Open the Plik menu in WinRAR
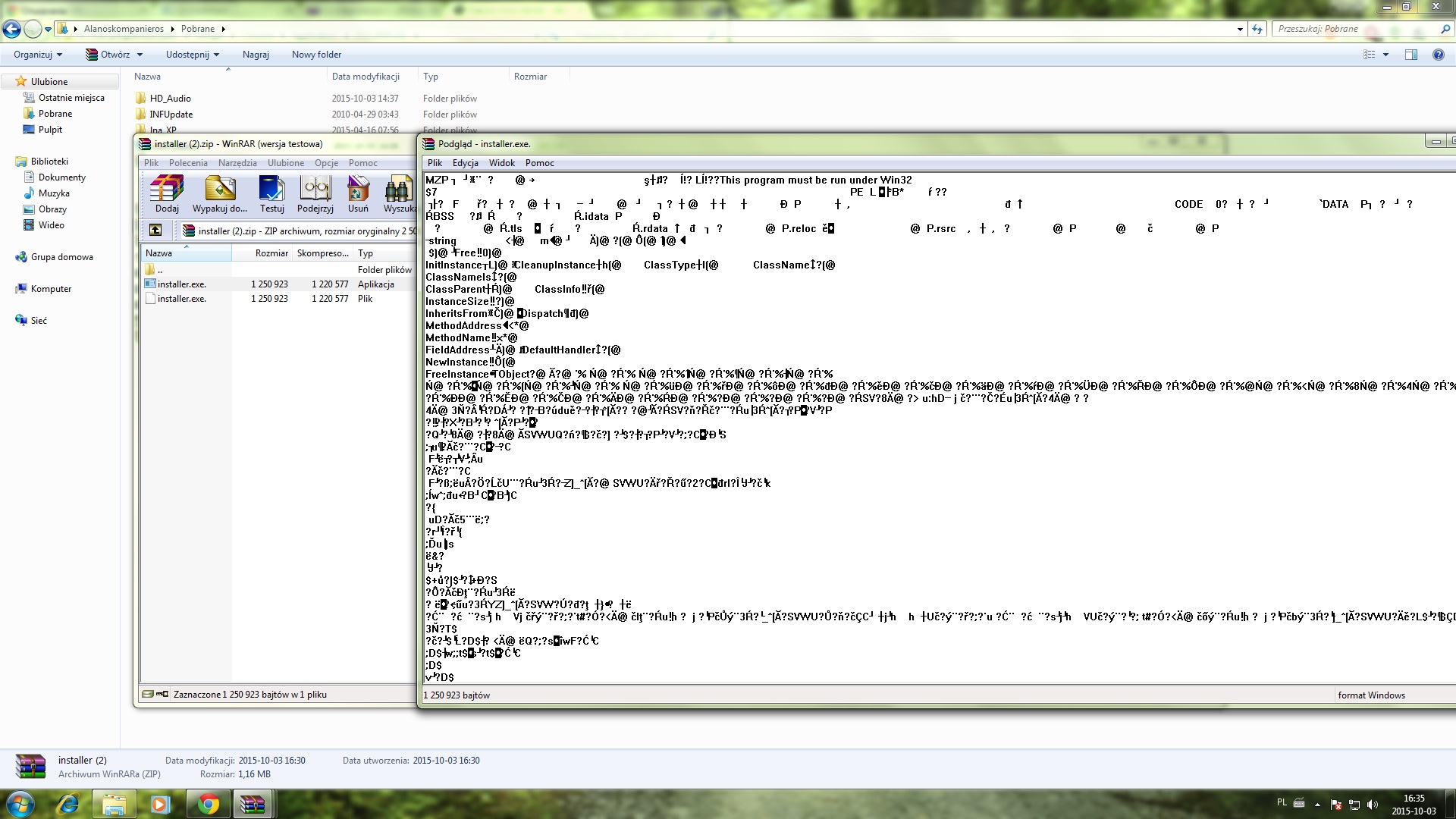This screenshot has width=1456, height=819. click(151, 162)
